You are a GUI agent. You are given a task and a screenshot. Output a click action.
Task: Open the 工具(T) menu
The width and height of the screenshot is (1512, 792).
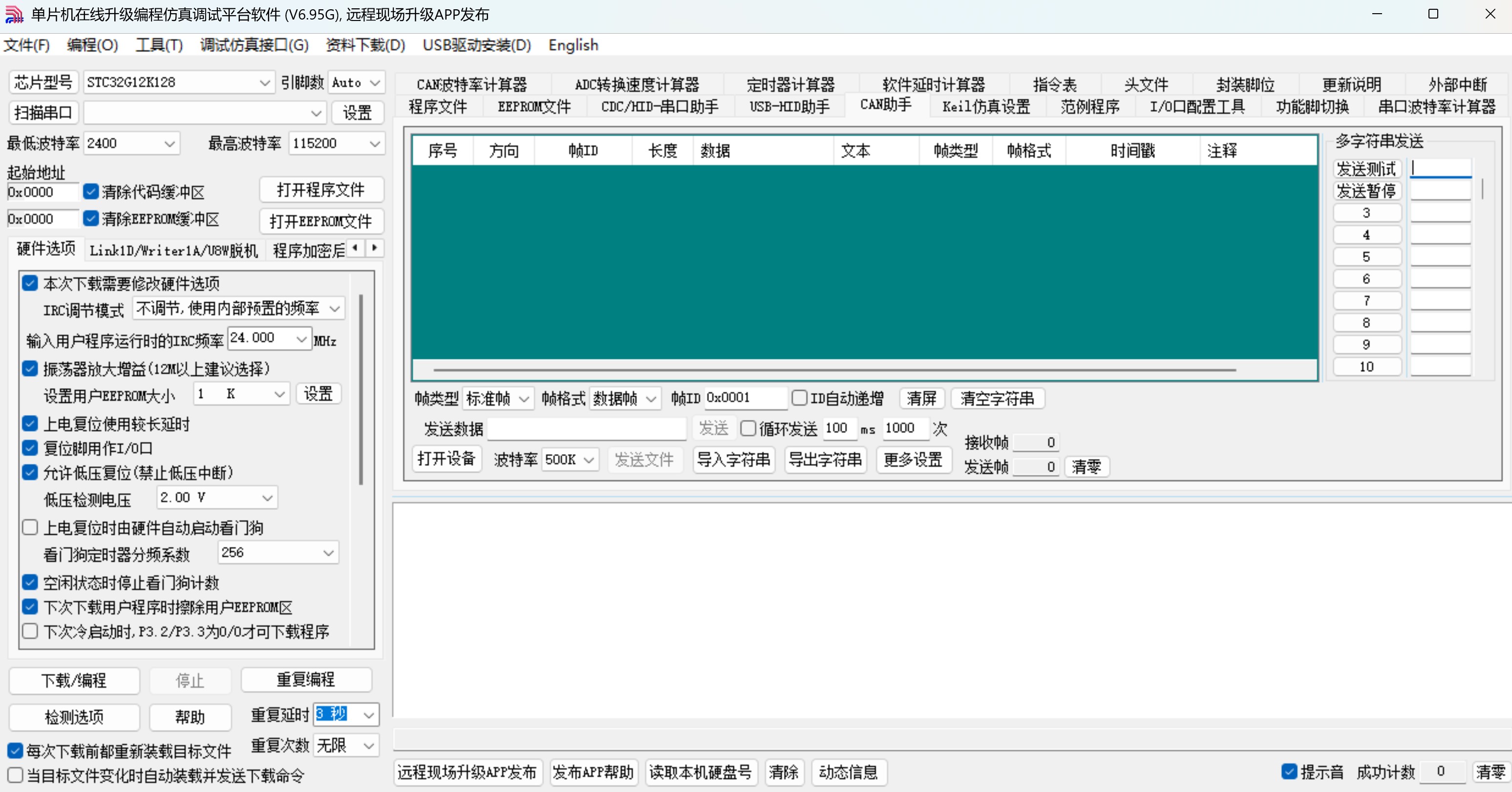point(159,45)
